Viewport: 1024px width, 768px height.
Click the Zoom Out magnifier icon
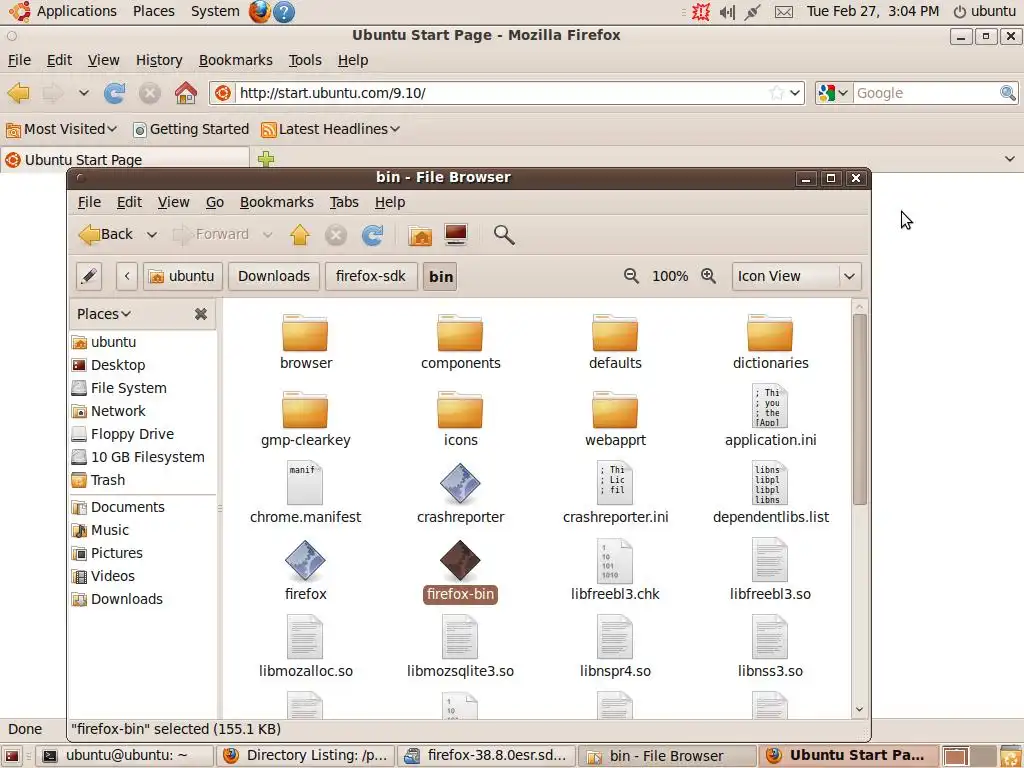point(631,276)
